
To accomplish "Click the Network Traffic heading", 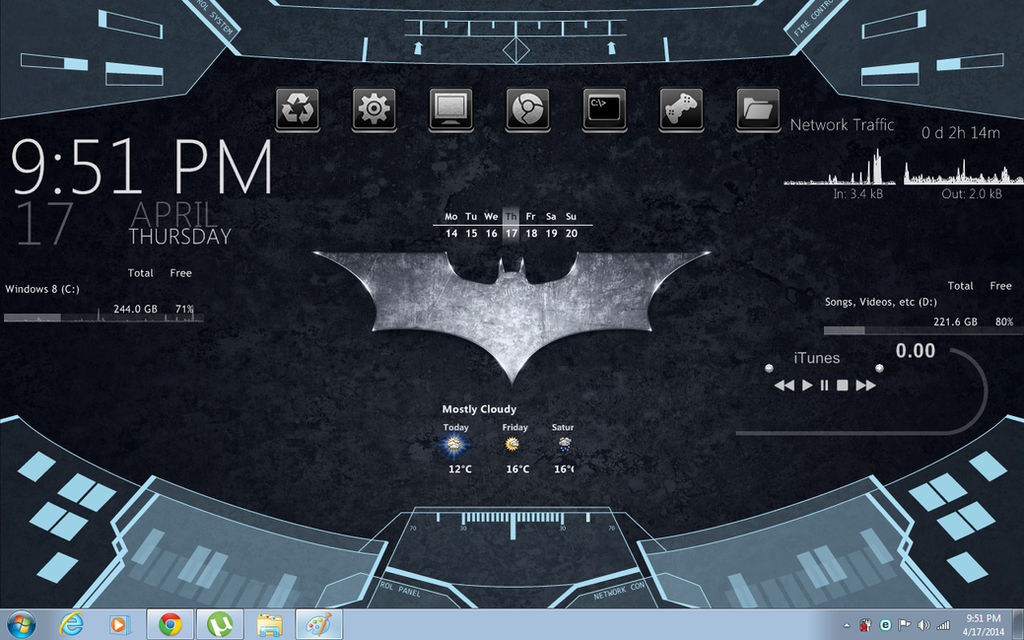I will [x=842, y=125].
